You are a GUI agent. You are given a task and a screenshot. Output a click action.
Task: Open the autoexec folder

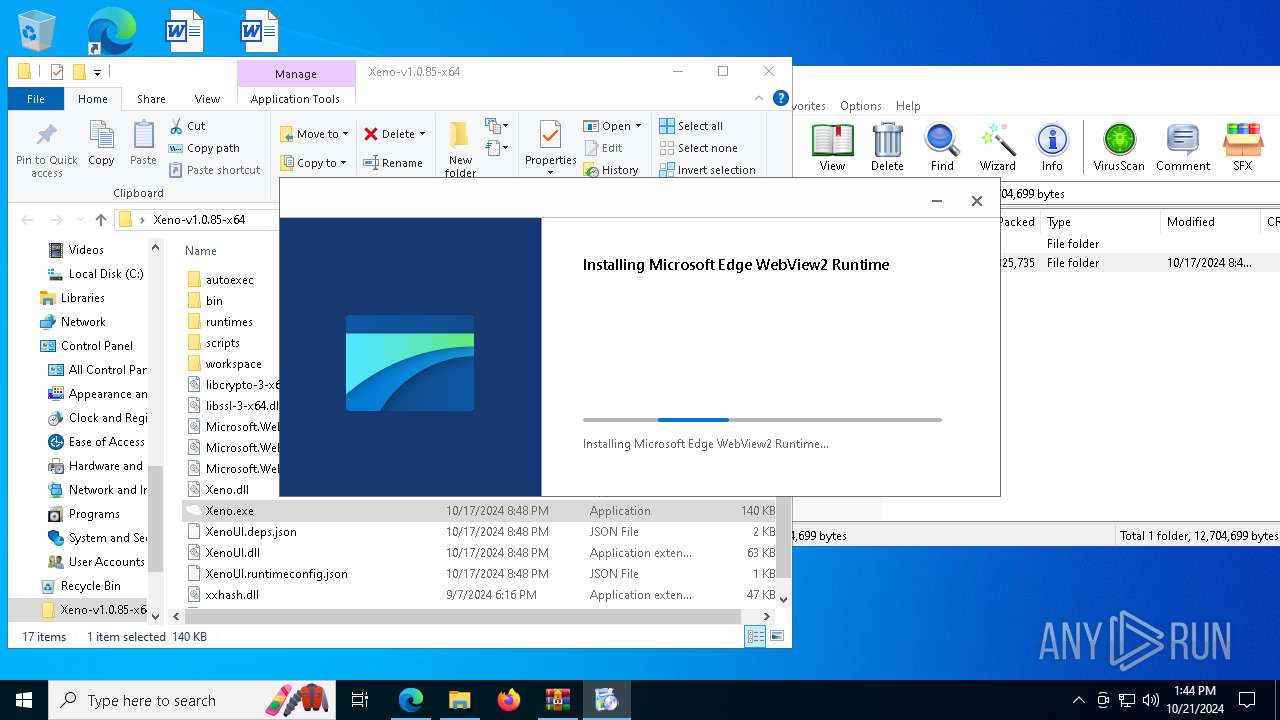tap(229, 280)
